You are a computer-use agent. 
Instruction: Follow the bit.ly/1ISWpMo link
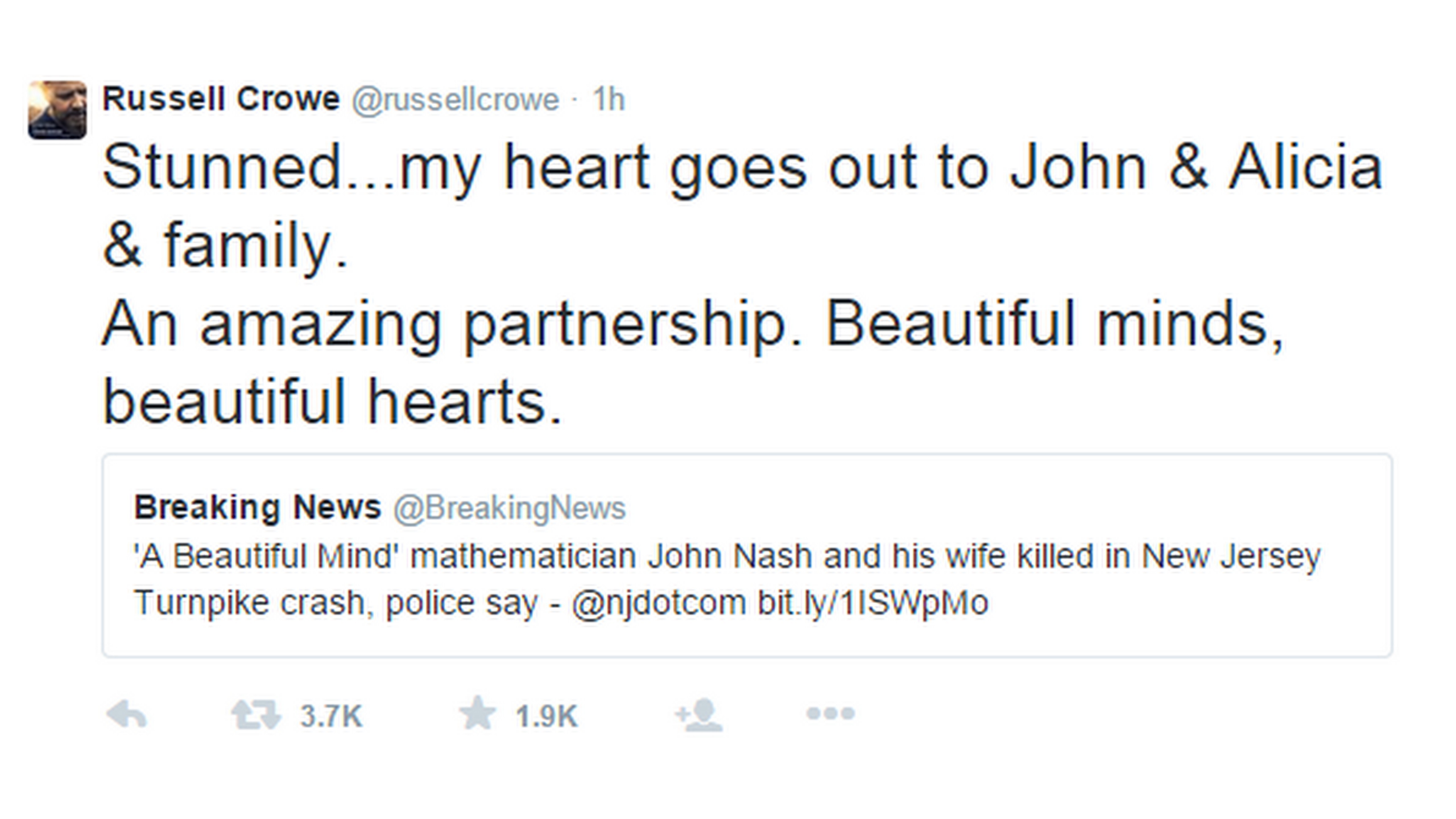point(873,603)
